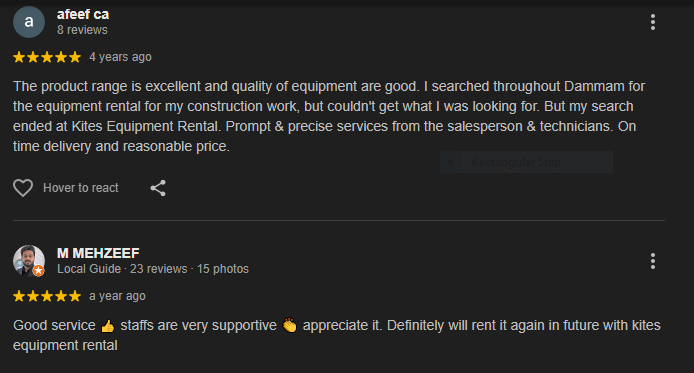This screenshot has height=373, width=694.
Task: Click the Local Guide star badge on avatar
Action: click(x=39, y=270)
